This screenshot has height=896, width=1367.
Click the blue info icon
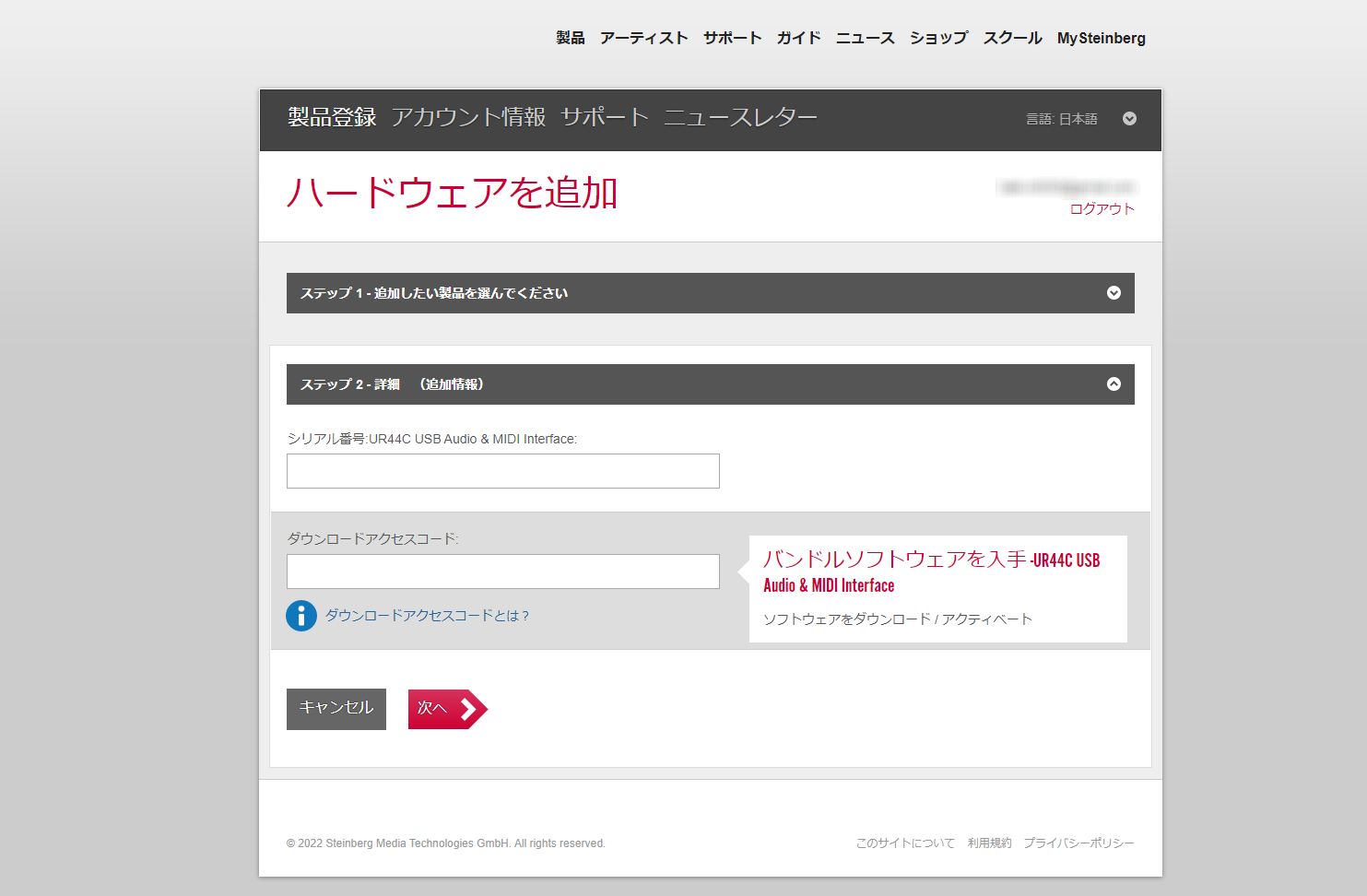click(301, 616)
